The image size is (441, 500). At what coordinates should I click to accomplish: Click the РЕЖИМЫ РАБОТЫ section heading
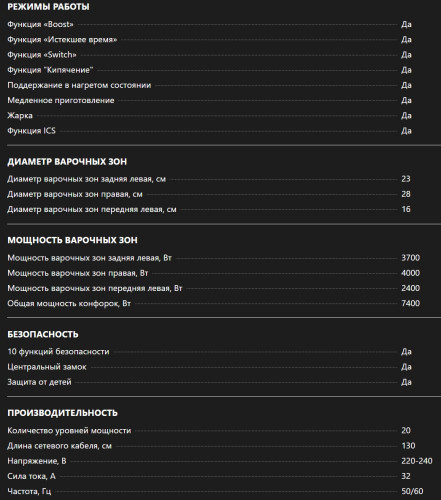click(48, 7)
